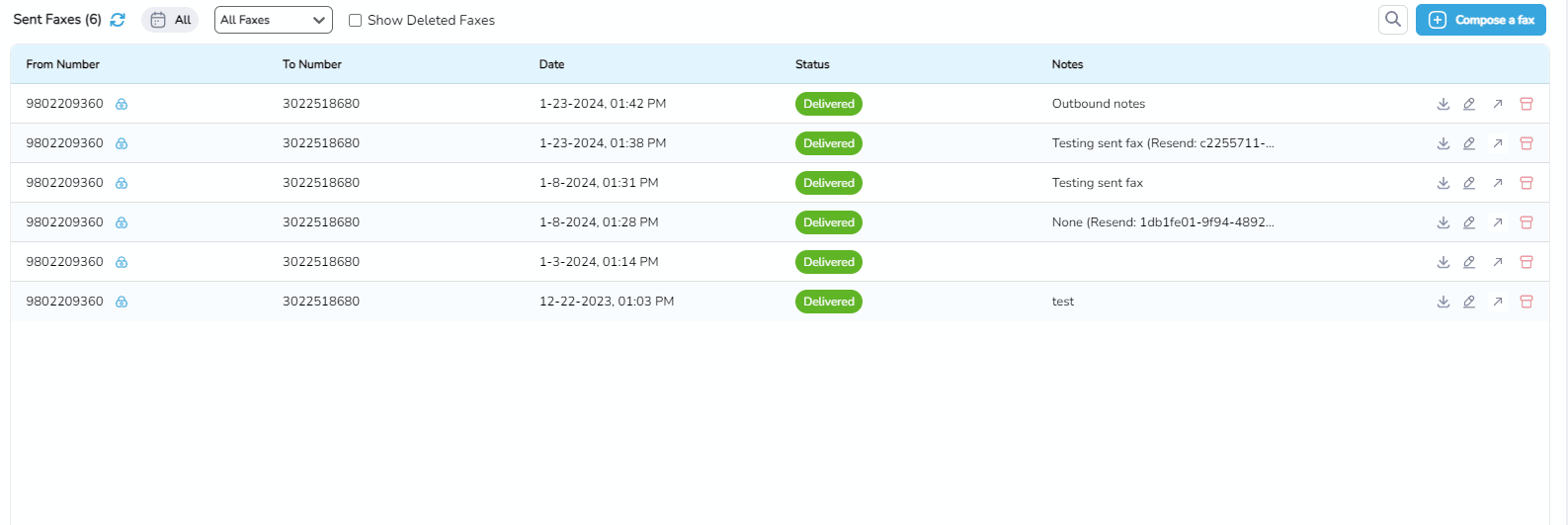Edit notes for the 01:14 PM fax
This screenshot has width=1568, height=525.
tap(1469, 262)
